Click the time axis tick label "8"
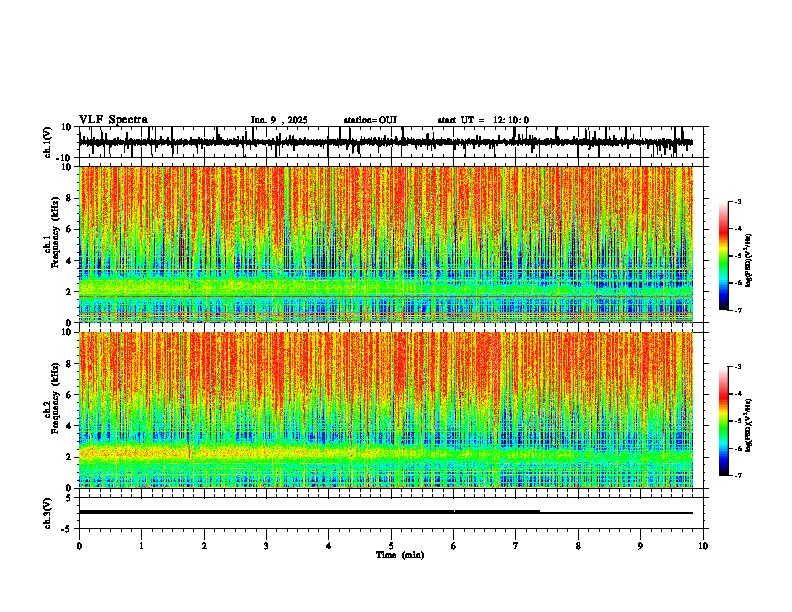 point(578,546)
